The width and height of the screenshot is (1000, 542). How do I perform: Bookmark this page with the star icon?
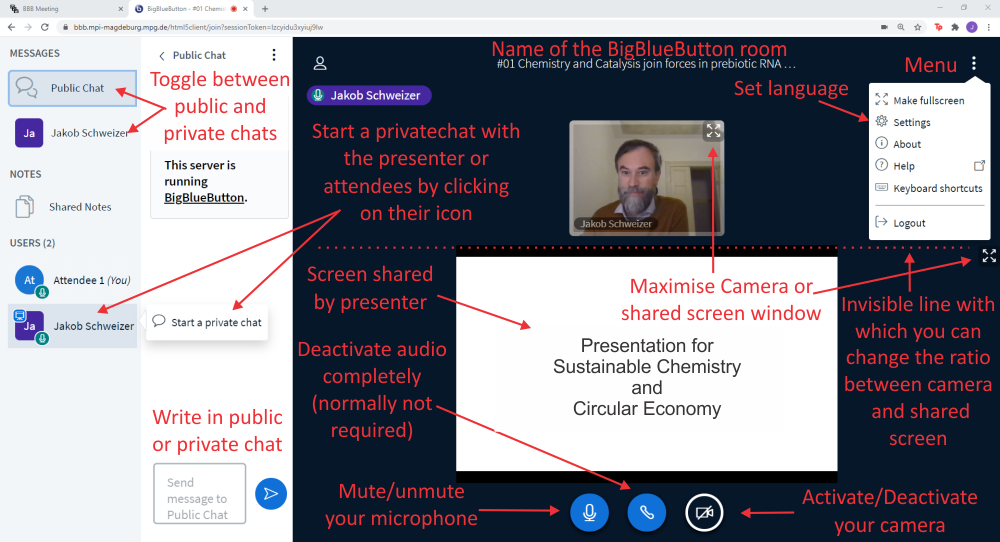[x=918, y=27]
